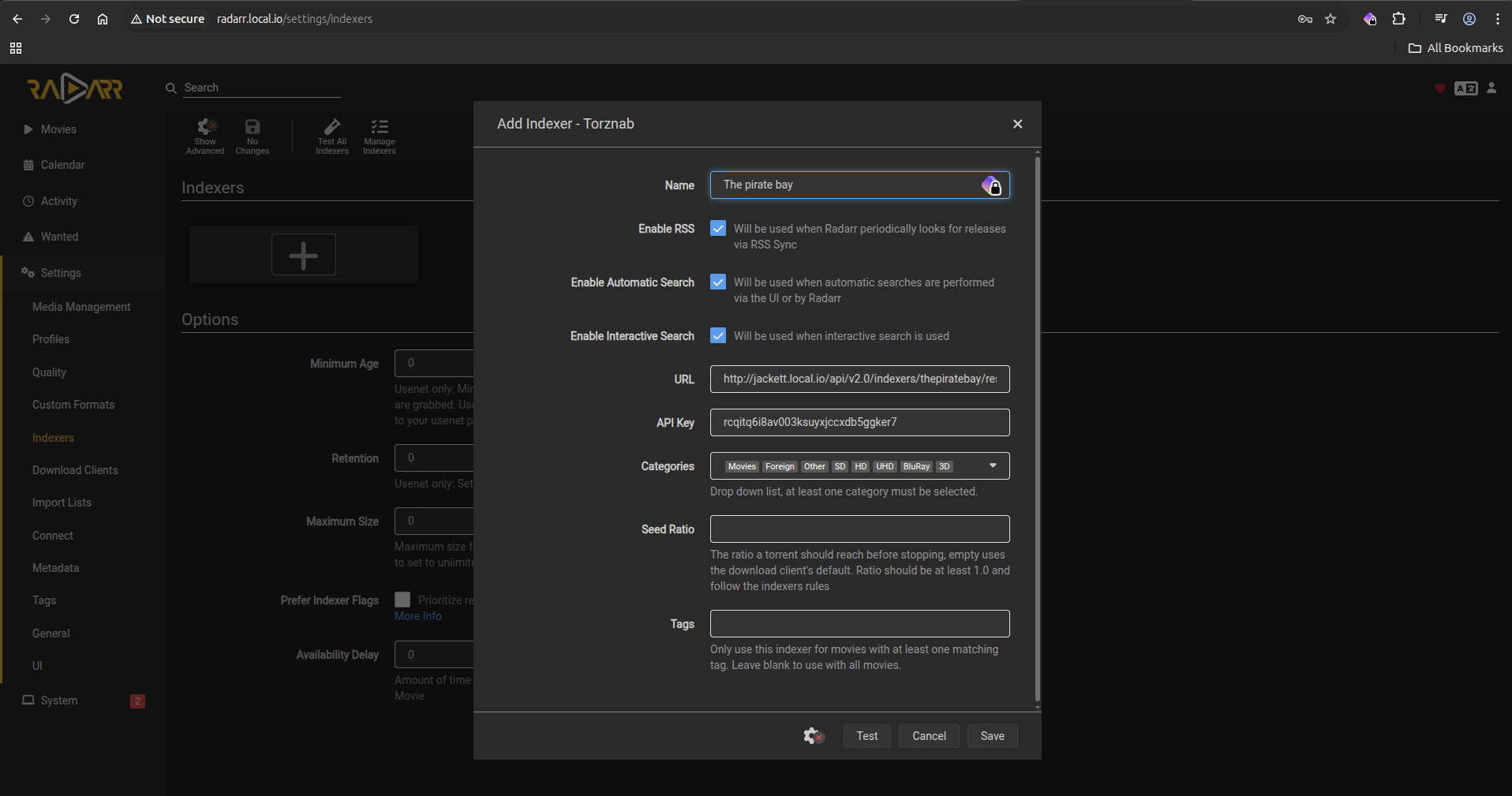Click the search magnifier icon
Screen dimensions: 1512x796
coord(170,88)
